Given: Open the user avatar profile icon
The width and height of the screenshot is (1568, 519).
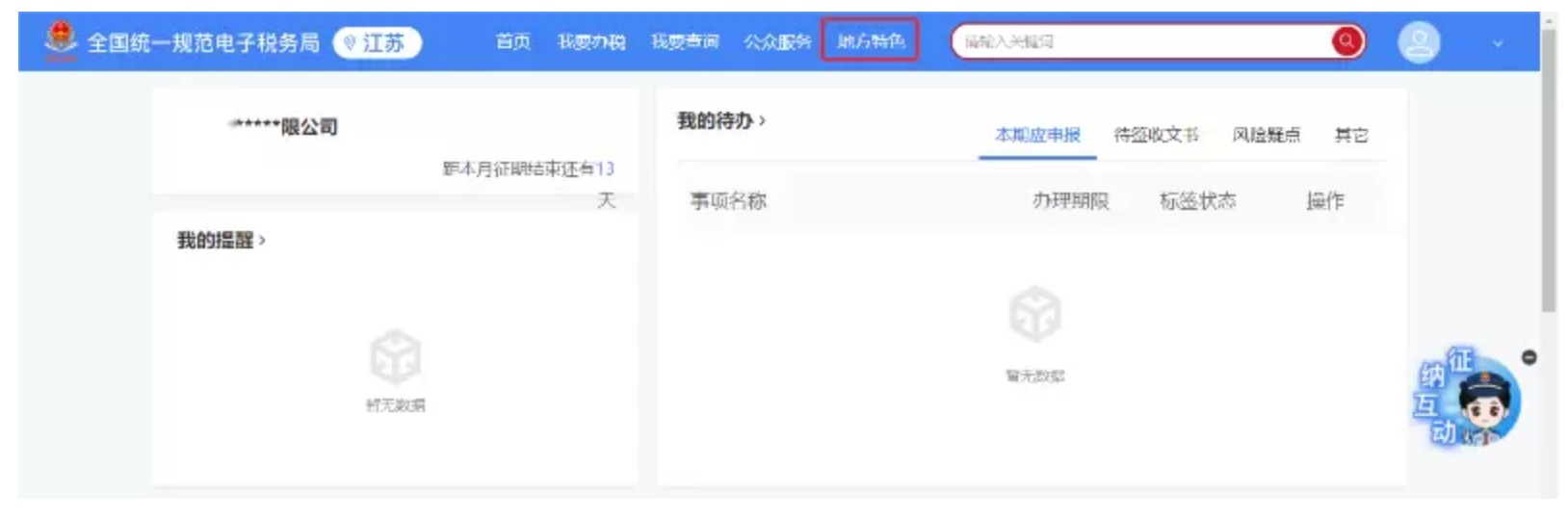Looking at the screenshot, I should [x=1419, y=42].
